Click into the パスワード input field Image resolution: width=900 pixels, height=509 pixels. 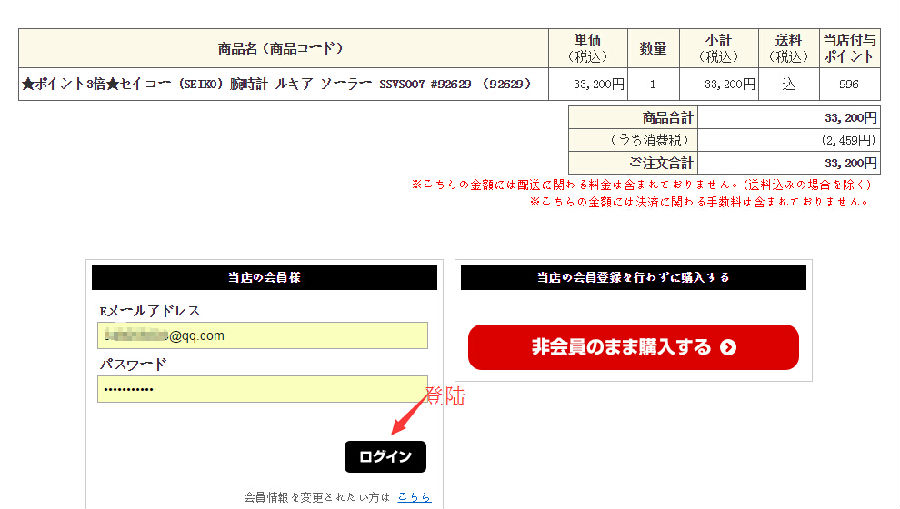tap(263, 388)
